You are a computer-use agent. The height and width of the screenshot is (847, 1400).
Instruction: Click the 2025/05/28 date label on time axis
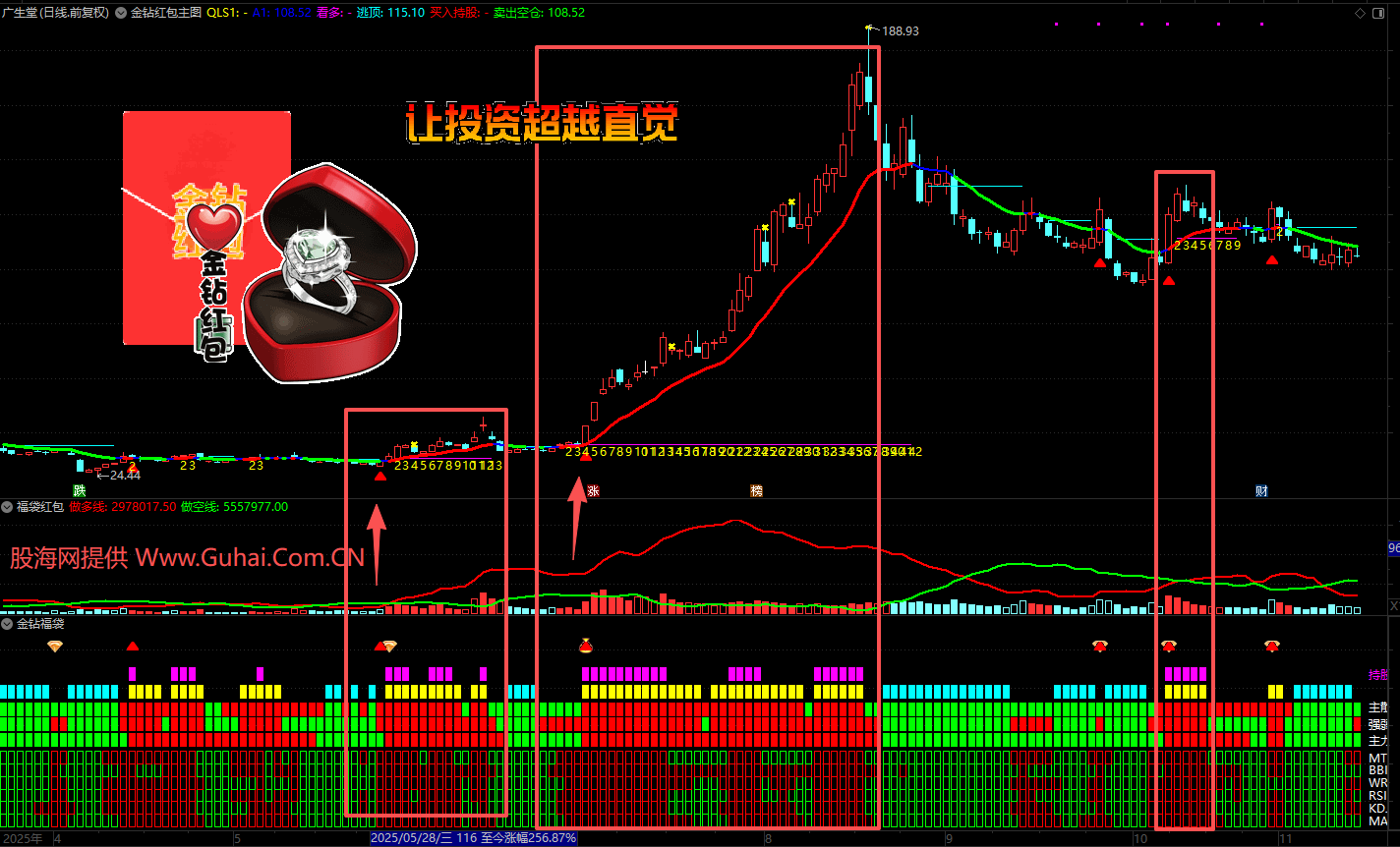(410, 838)
